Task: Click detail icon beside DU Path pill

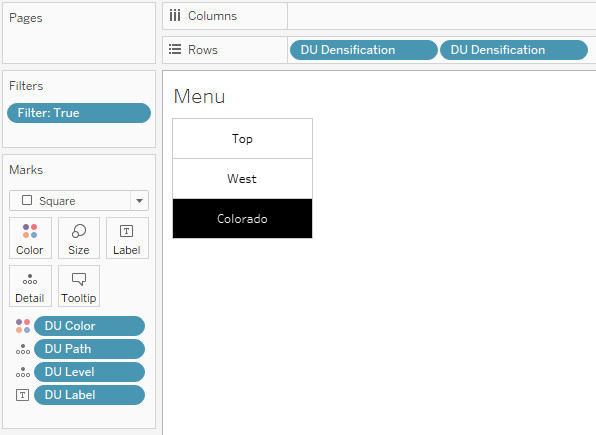Action: pyautogui.click(x=23, y=349)
